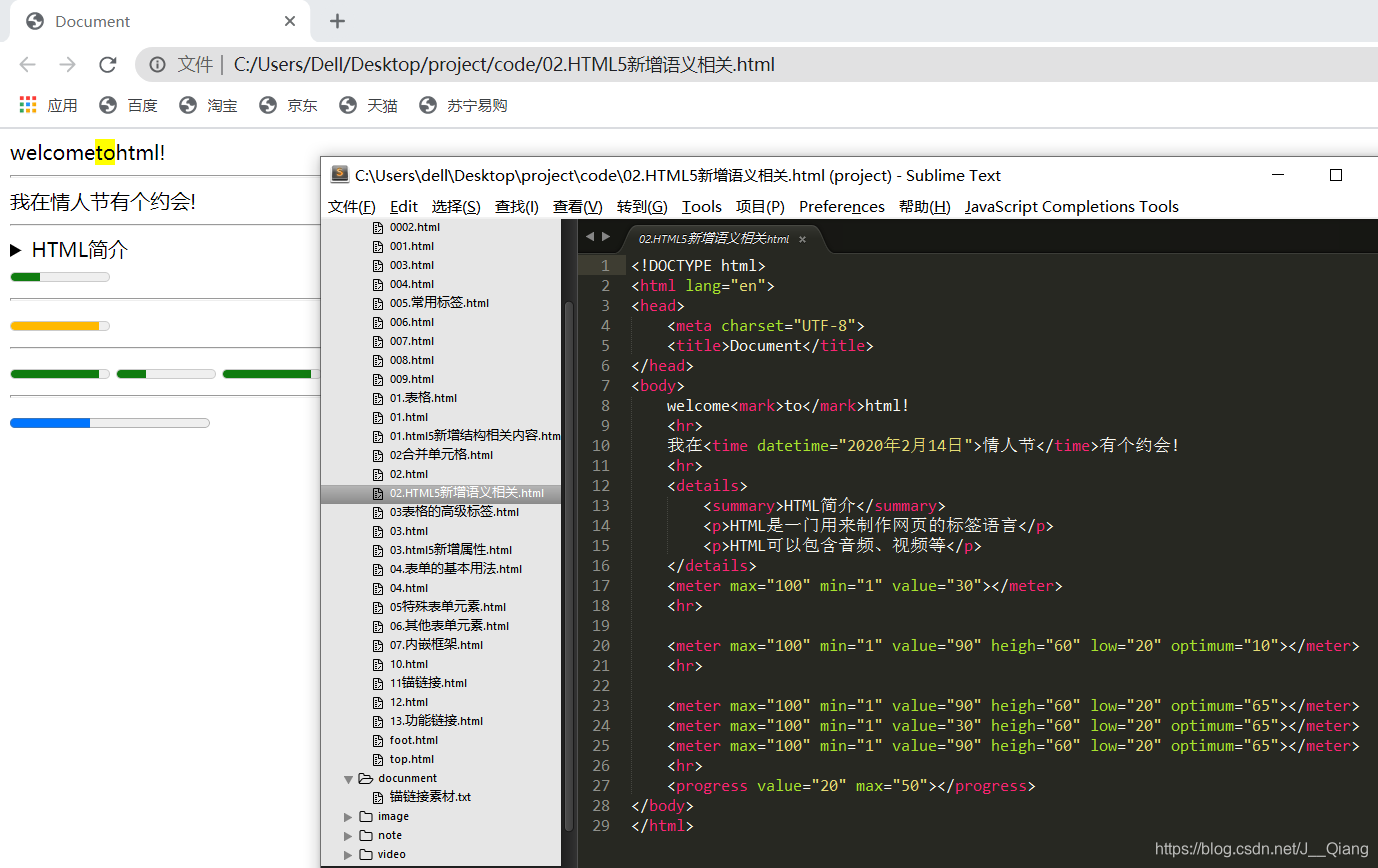Click the blue progress bar on page
Image resolution: width=1378 pixels, height=868 pixels.
coord(110,423)
